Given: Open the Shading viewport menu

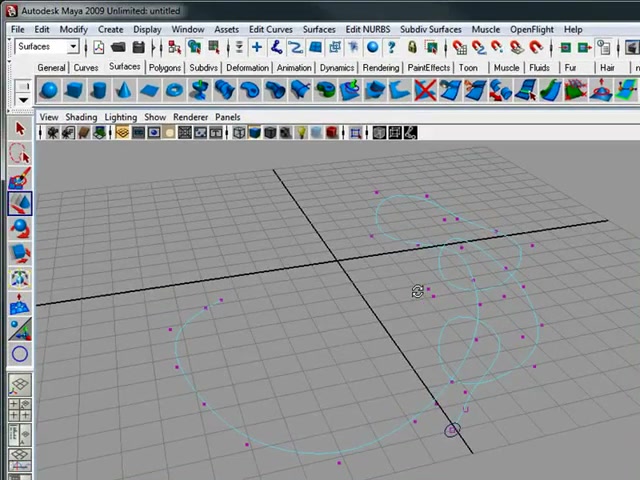Looking at the screenshot, I should click(81, 117).
